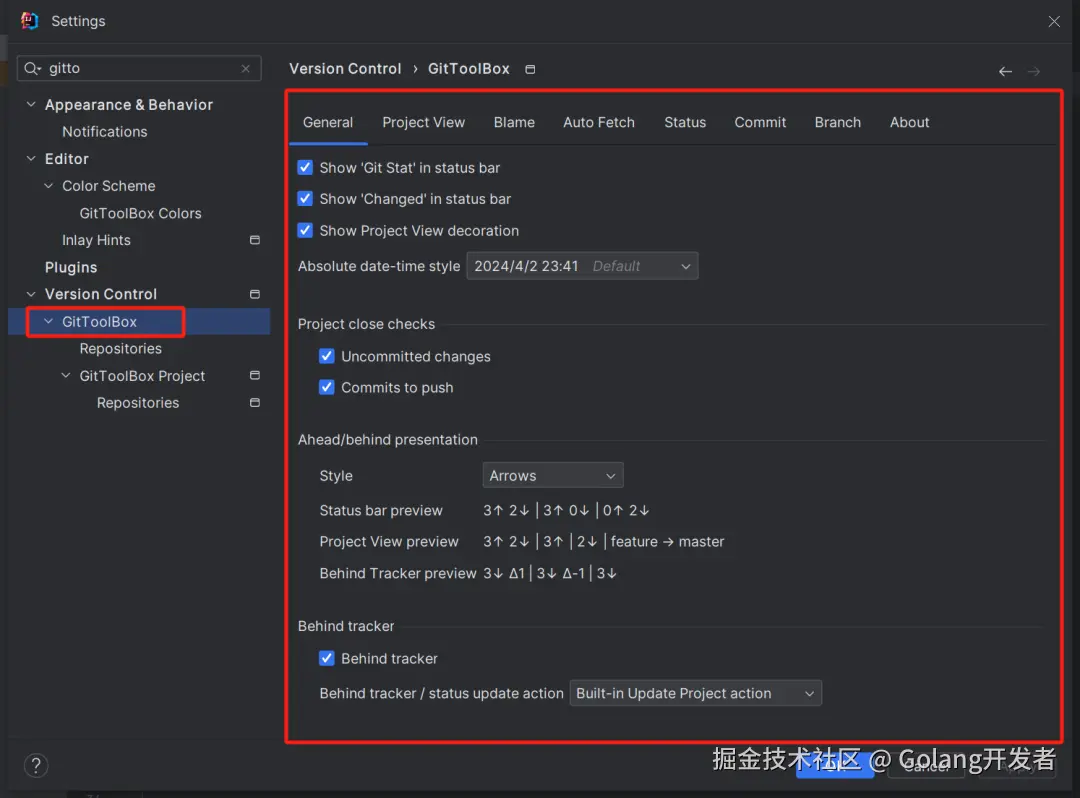The image size is (1080, 798).
Task: Click the 'Project close checks' heading
Action: pos(366,324)
